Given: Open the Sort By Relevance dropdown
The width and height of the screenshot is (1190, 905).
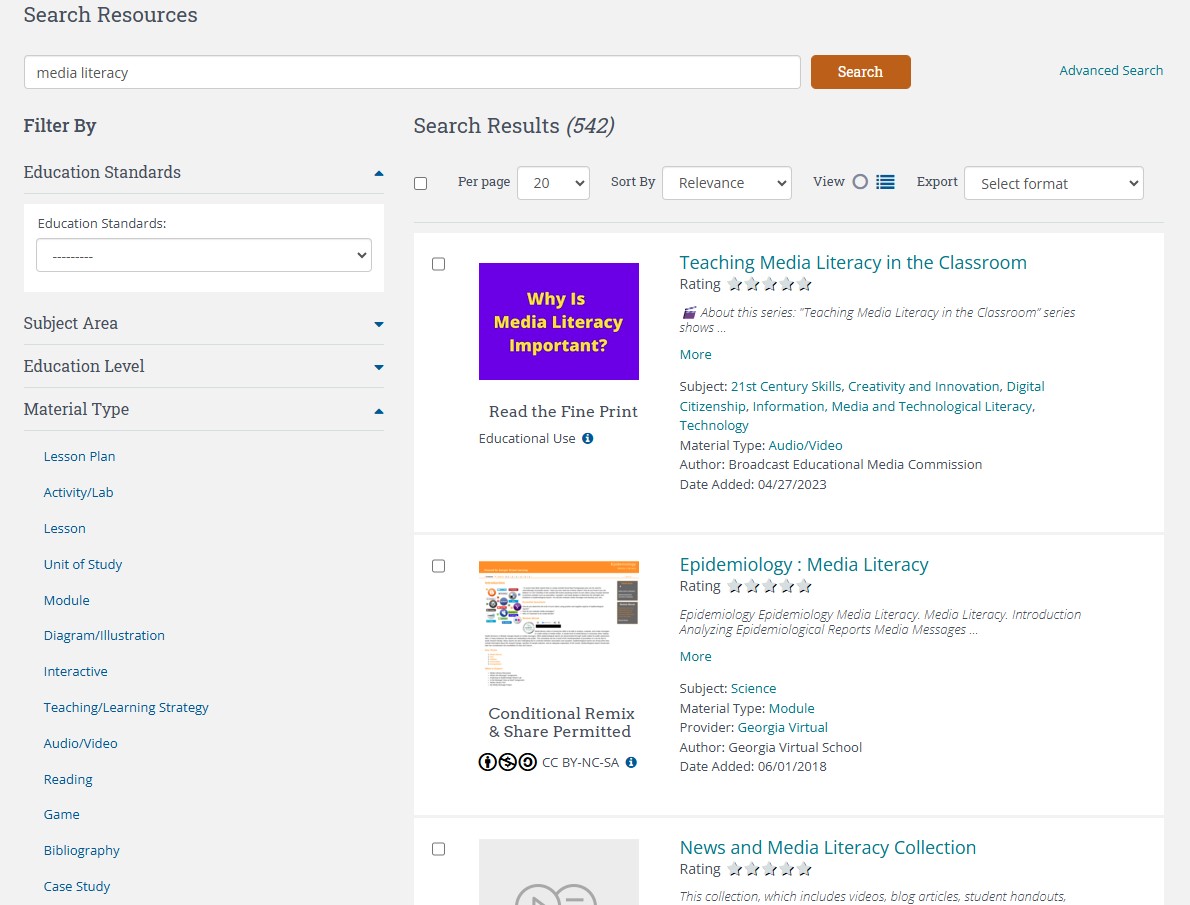Looking at the screenshot, I should [727, 183].
